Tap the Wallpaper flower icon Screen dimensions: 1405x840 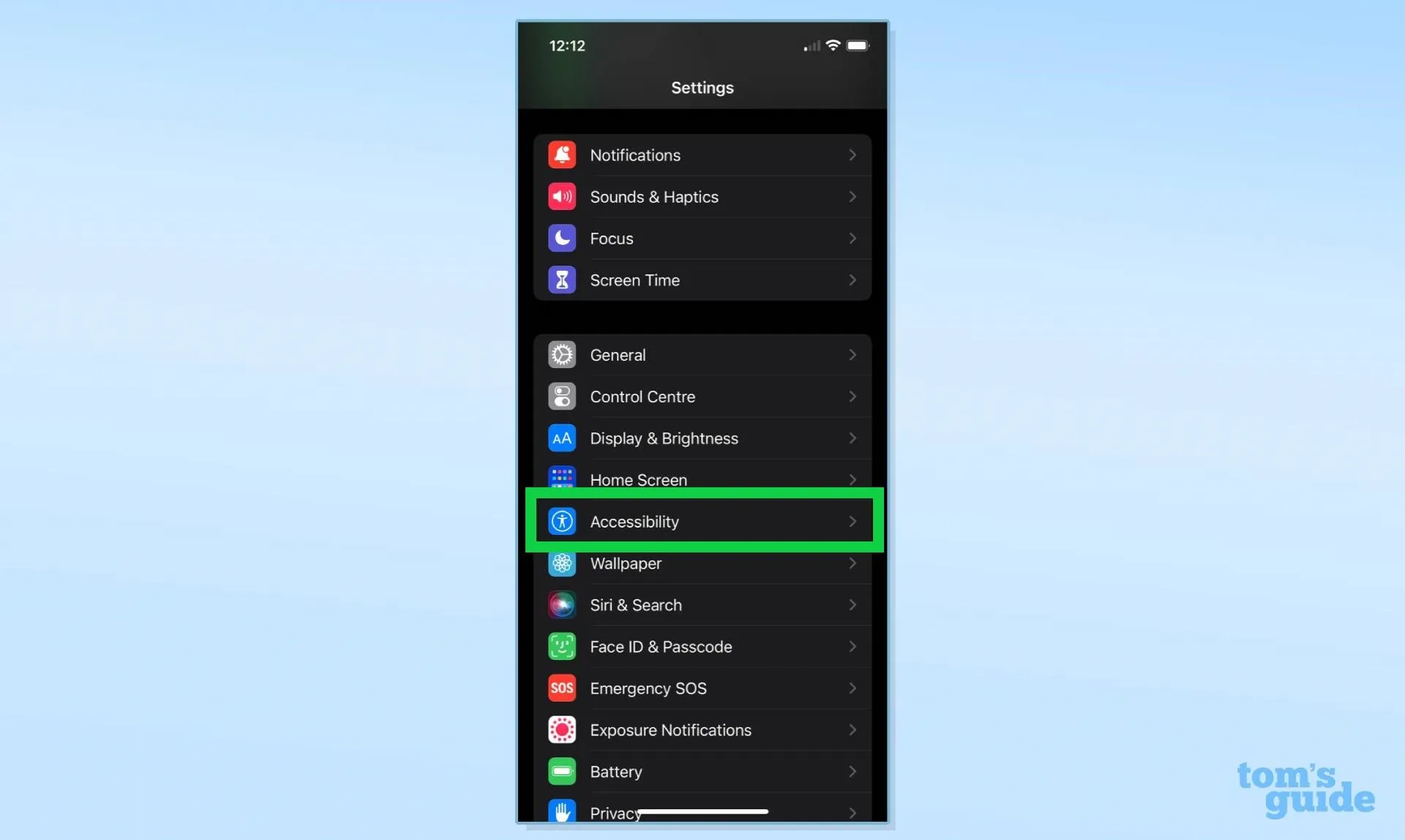(561, 564)
